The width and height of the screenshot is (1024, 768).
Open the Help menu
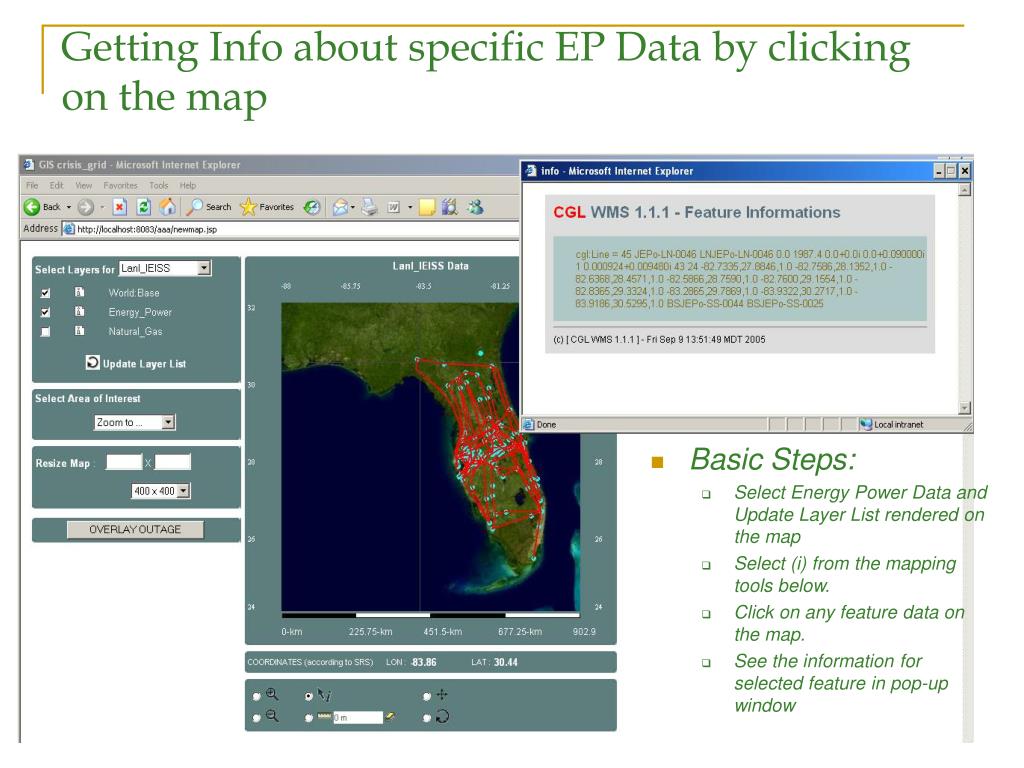[x=188, y=185]
